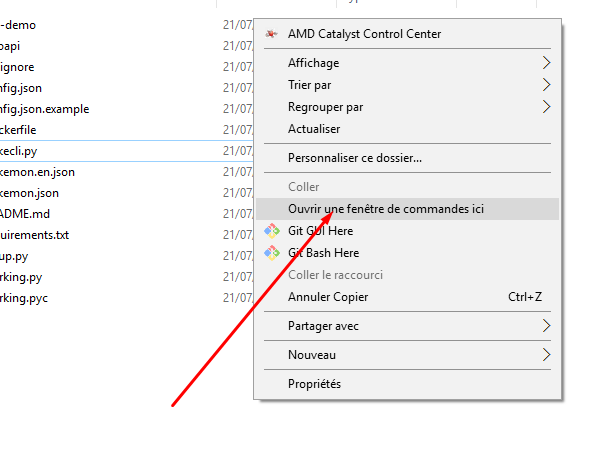Select the file ending in ckerfile
This screenshot has height=461, width=603.
(x=18, y=130)
